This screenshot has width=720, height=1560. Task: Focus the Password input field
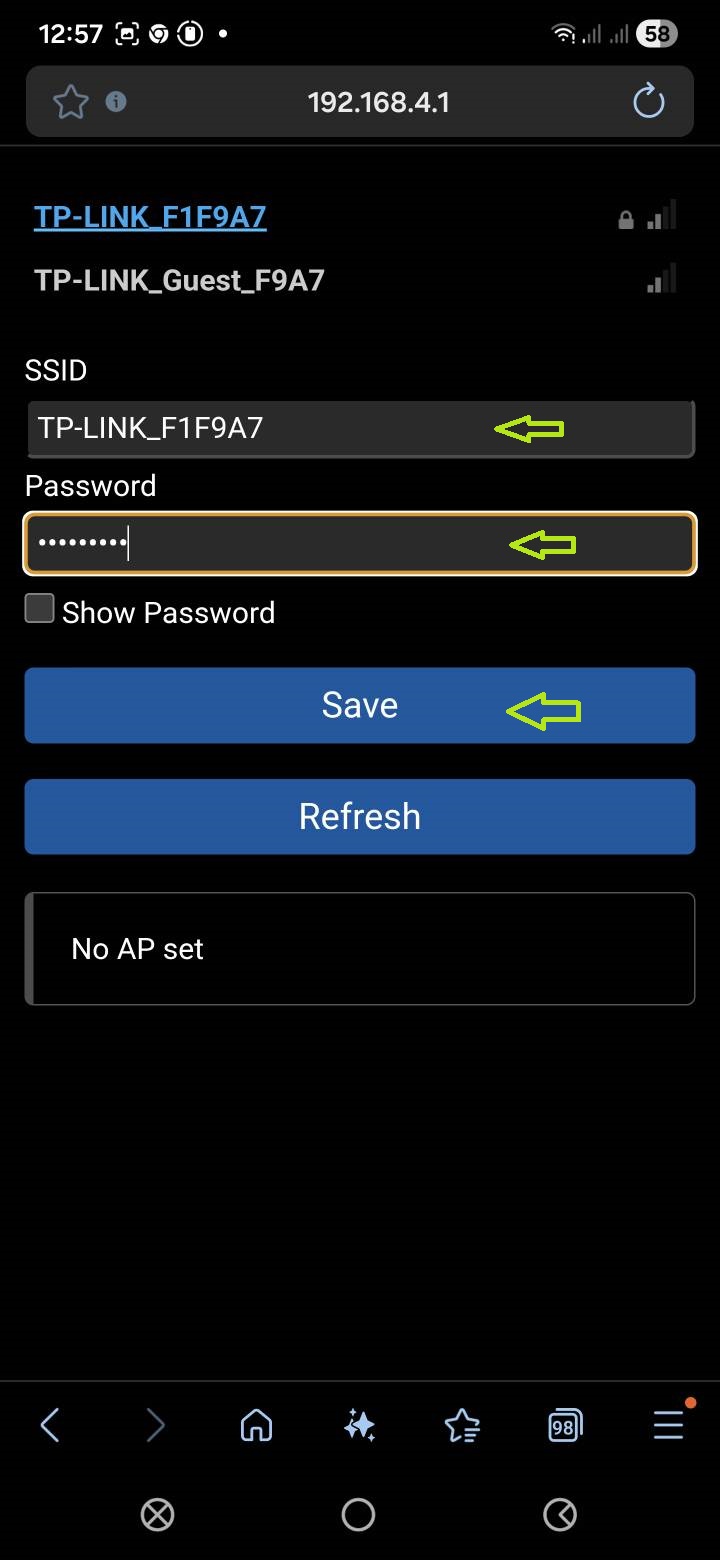pos(360,544)
